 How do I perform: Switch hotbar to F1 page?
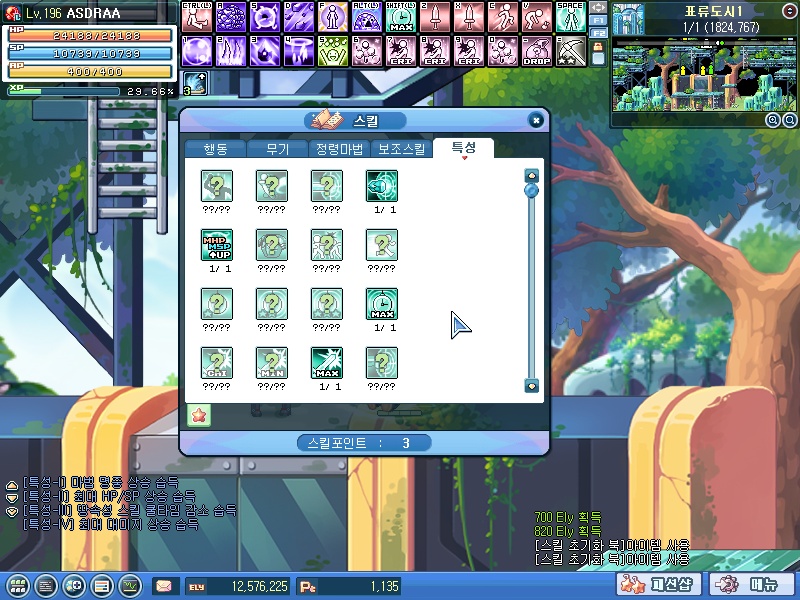pos(598,20)
